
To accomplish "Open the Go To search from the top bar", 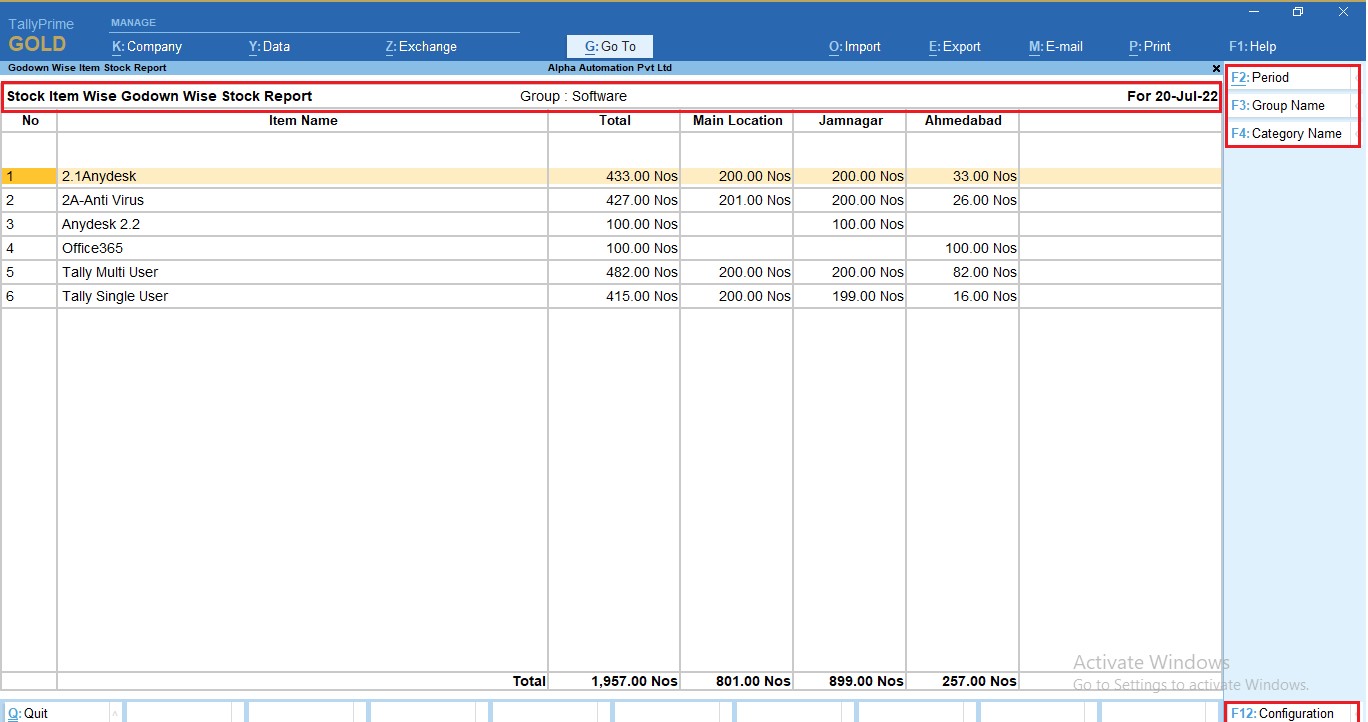I will 609,46.
